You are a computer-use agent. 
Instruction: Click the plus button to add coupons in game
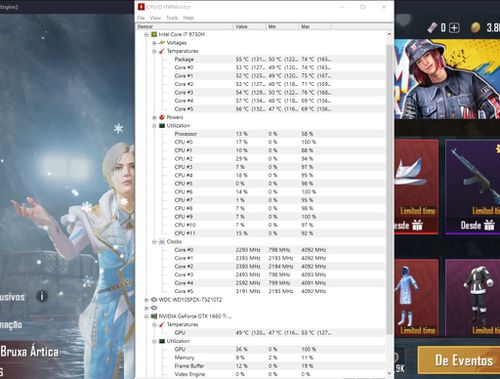coord(454,28)
